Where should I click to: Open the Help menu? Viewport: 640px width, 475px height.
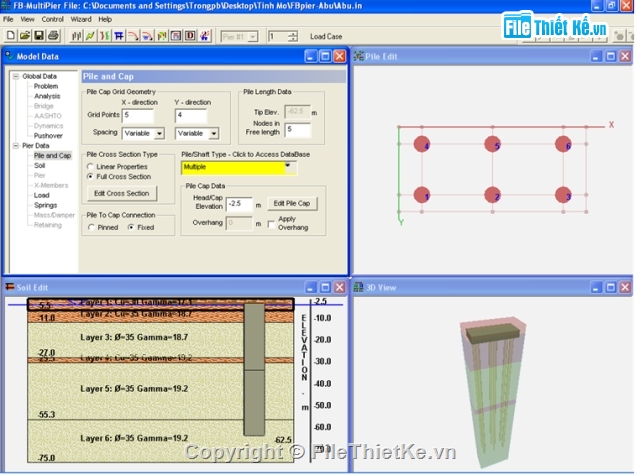click(x=105, y=19)
